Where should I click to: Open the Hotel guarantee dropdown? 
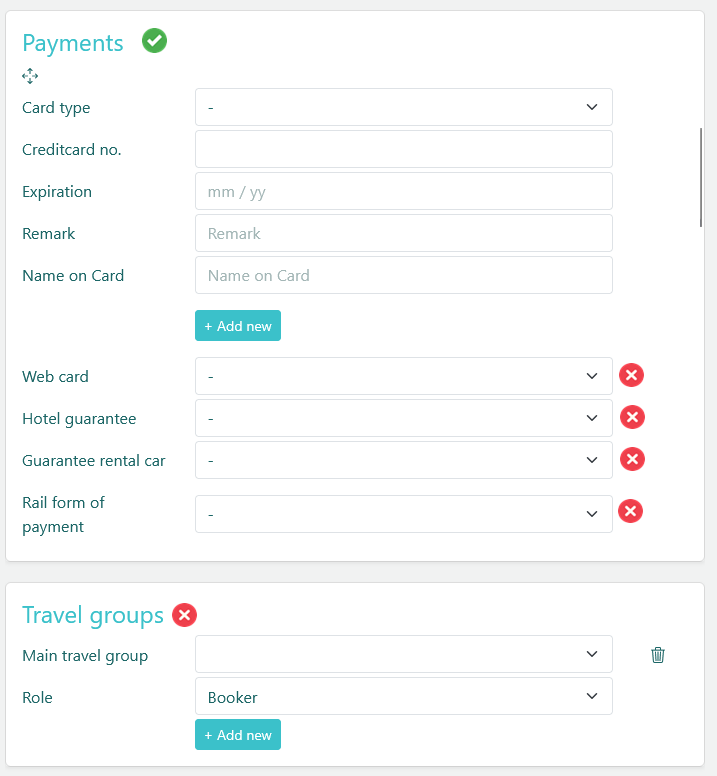[403, 418]
